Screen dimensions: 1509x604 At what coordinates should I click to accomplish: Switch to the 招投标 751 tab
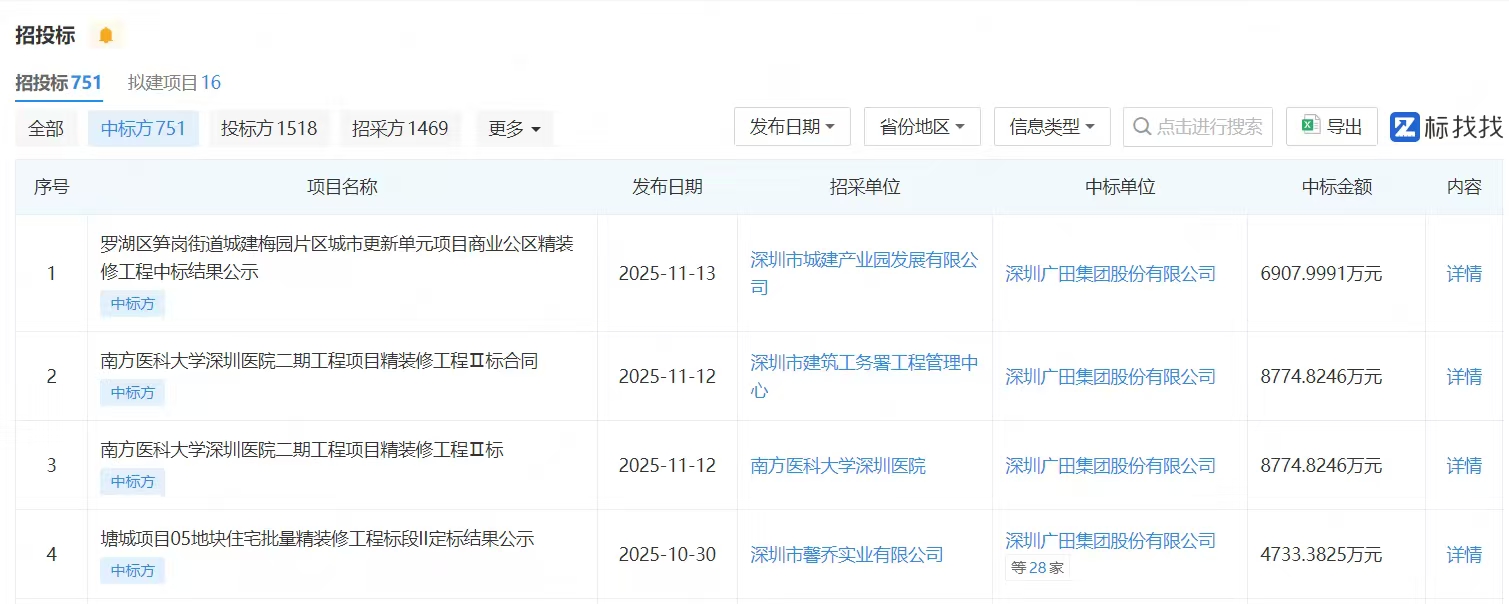coord(58,82)
